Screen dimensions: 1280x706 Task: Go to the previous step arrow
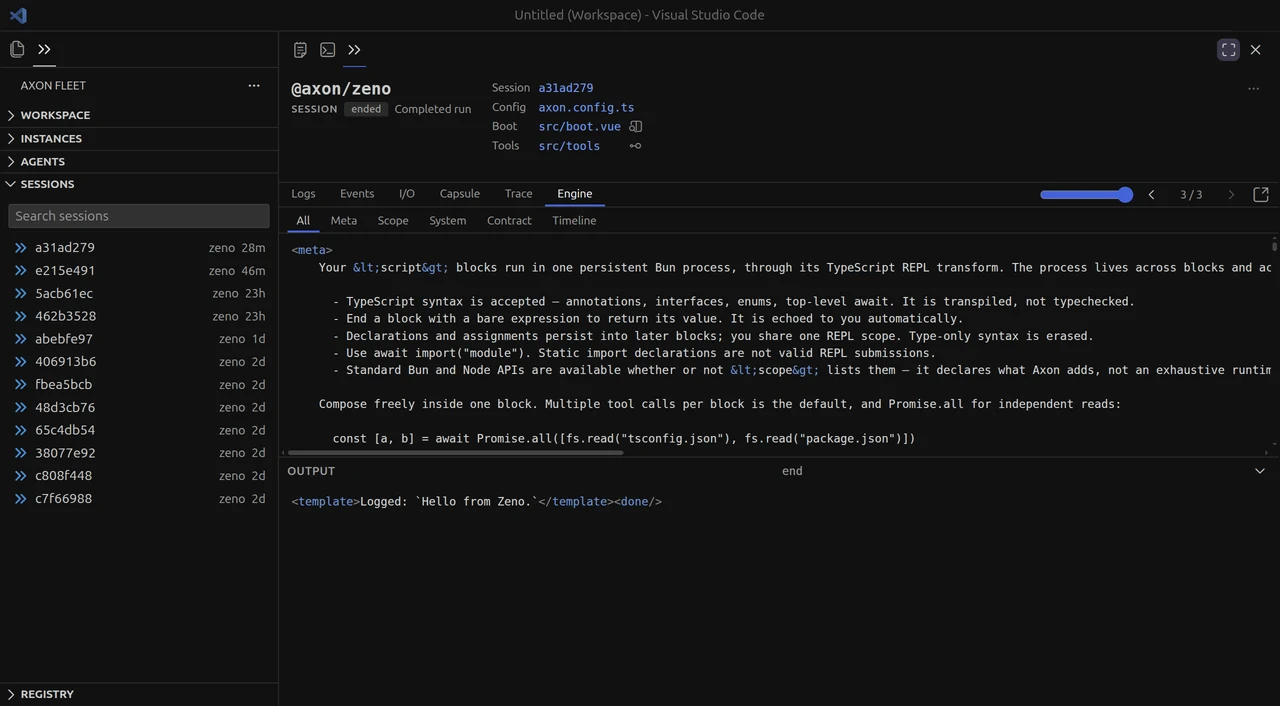[x=1151, y=195]
